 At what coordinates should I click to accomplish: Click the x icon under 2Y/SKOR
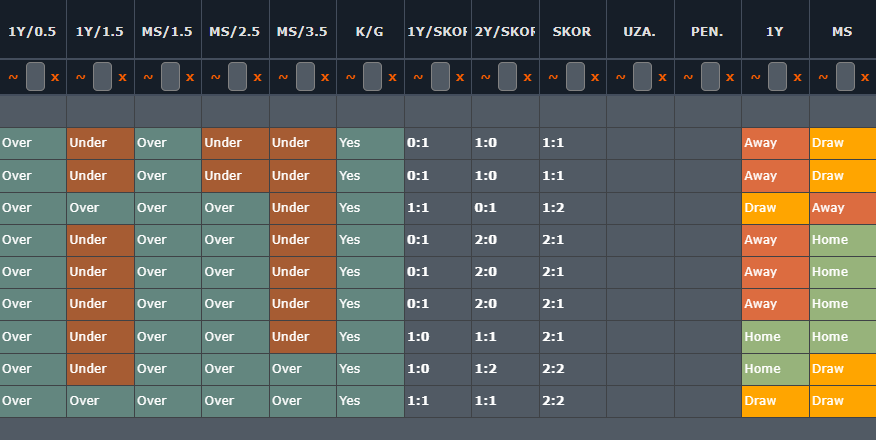click(527, 77)
